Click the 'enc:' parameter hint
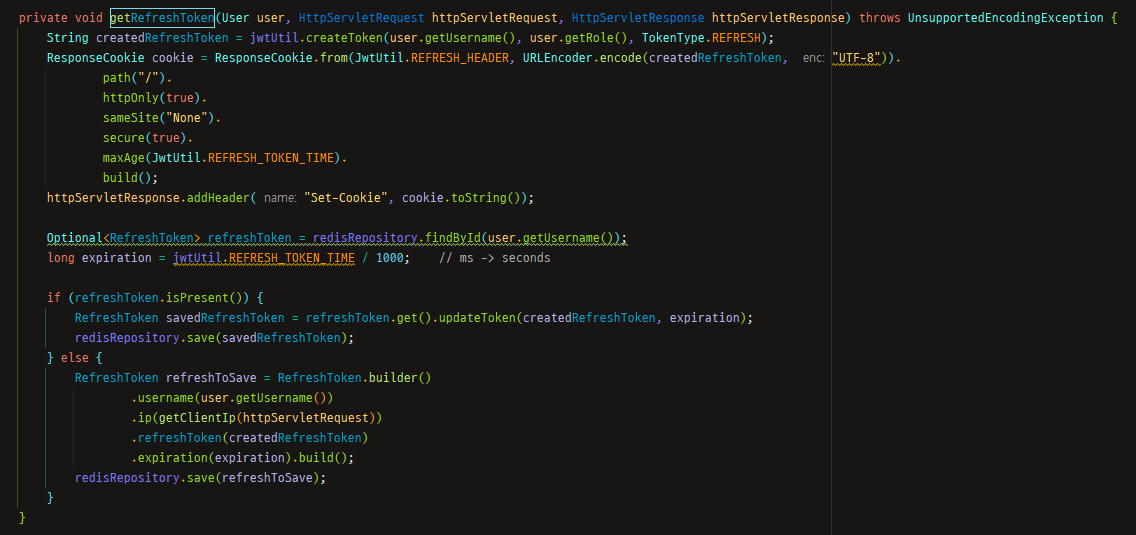 814,57
